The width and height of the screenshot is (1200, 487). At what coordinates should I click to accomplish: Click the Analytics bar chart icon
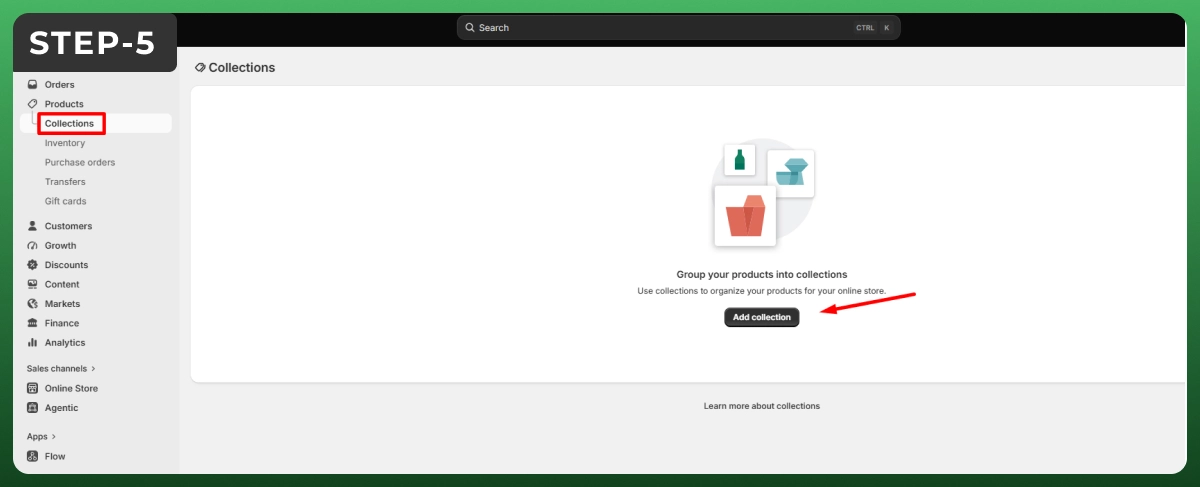tap(33, 343)
